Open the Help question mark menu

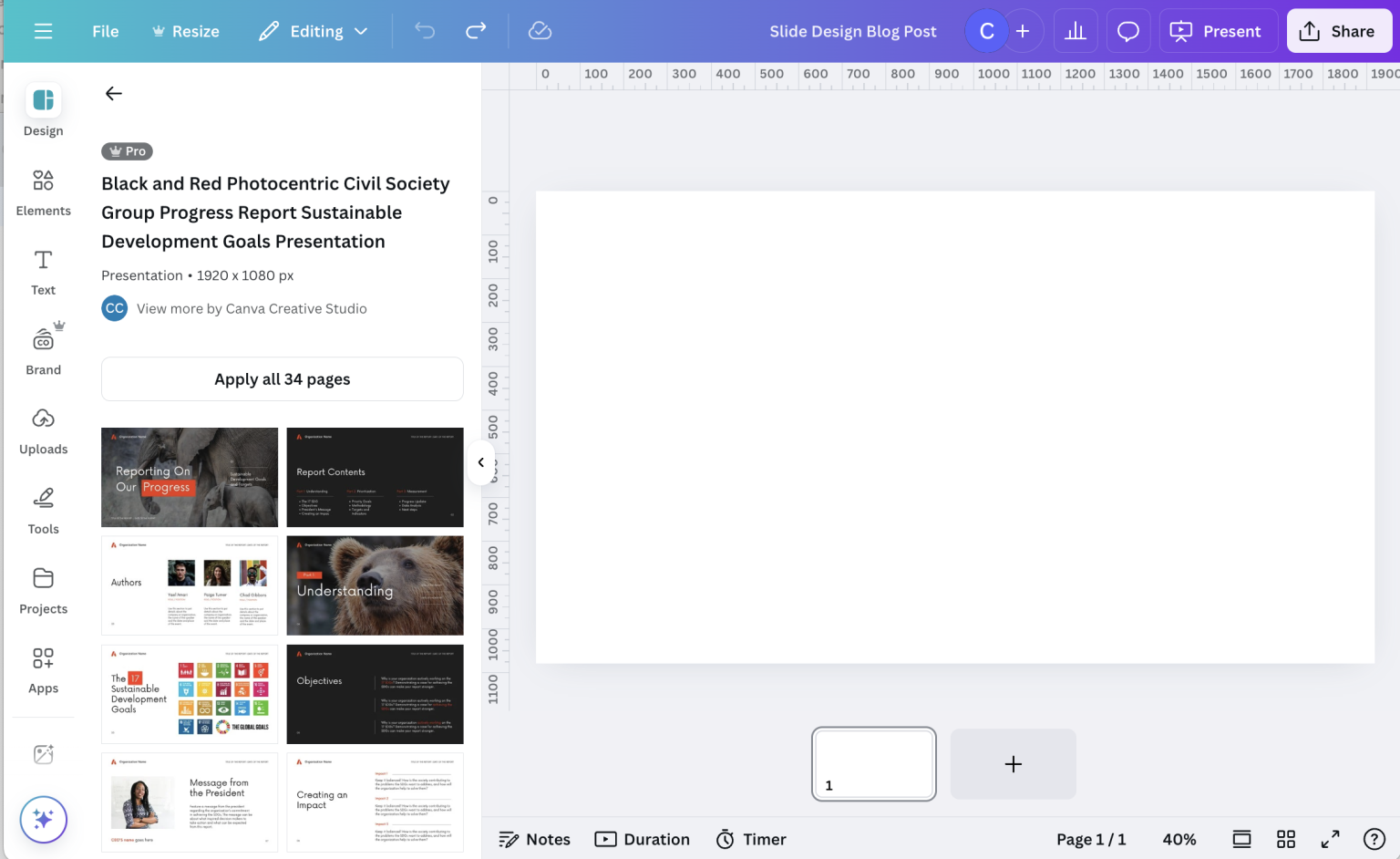[x=1374, y=839]
